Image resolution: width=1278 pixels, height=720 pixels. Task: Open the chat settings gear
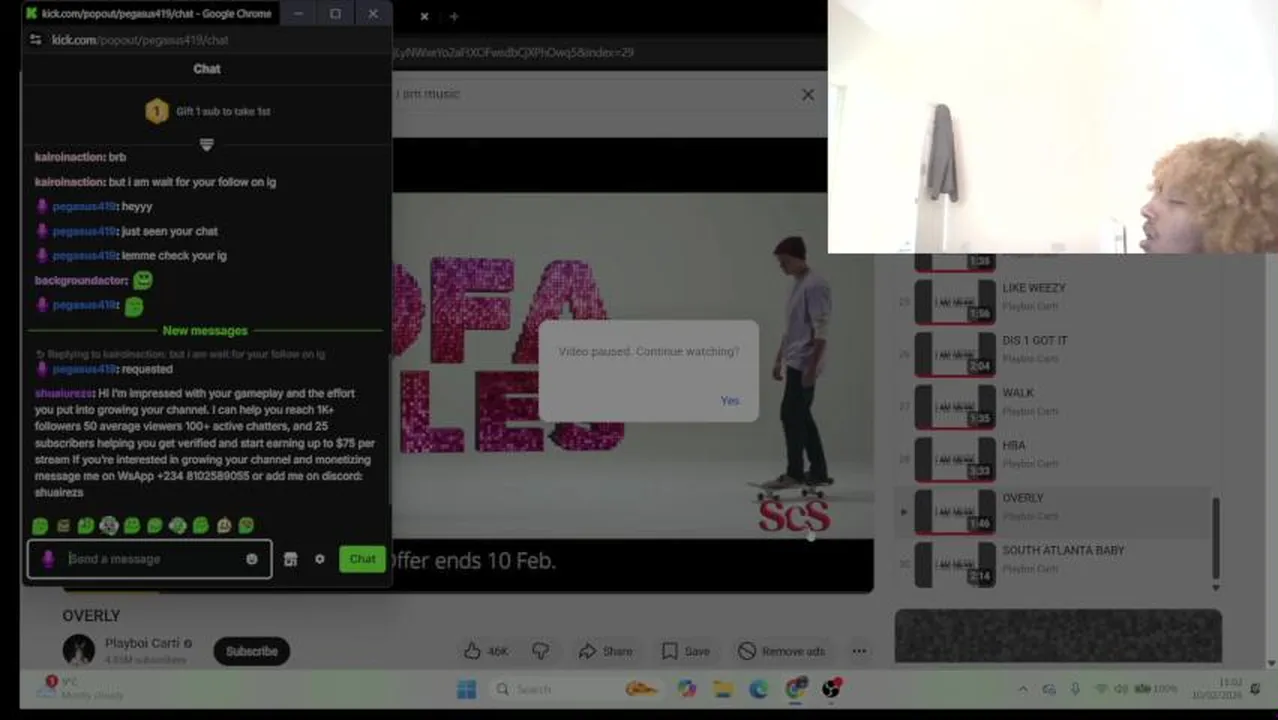click(x=320, y=559)
